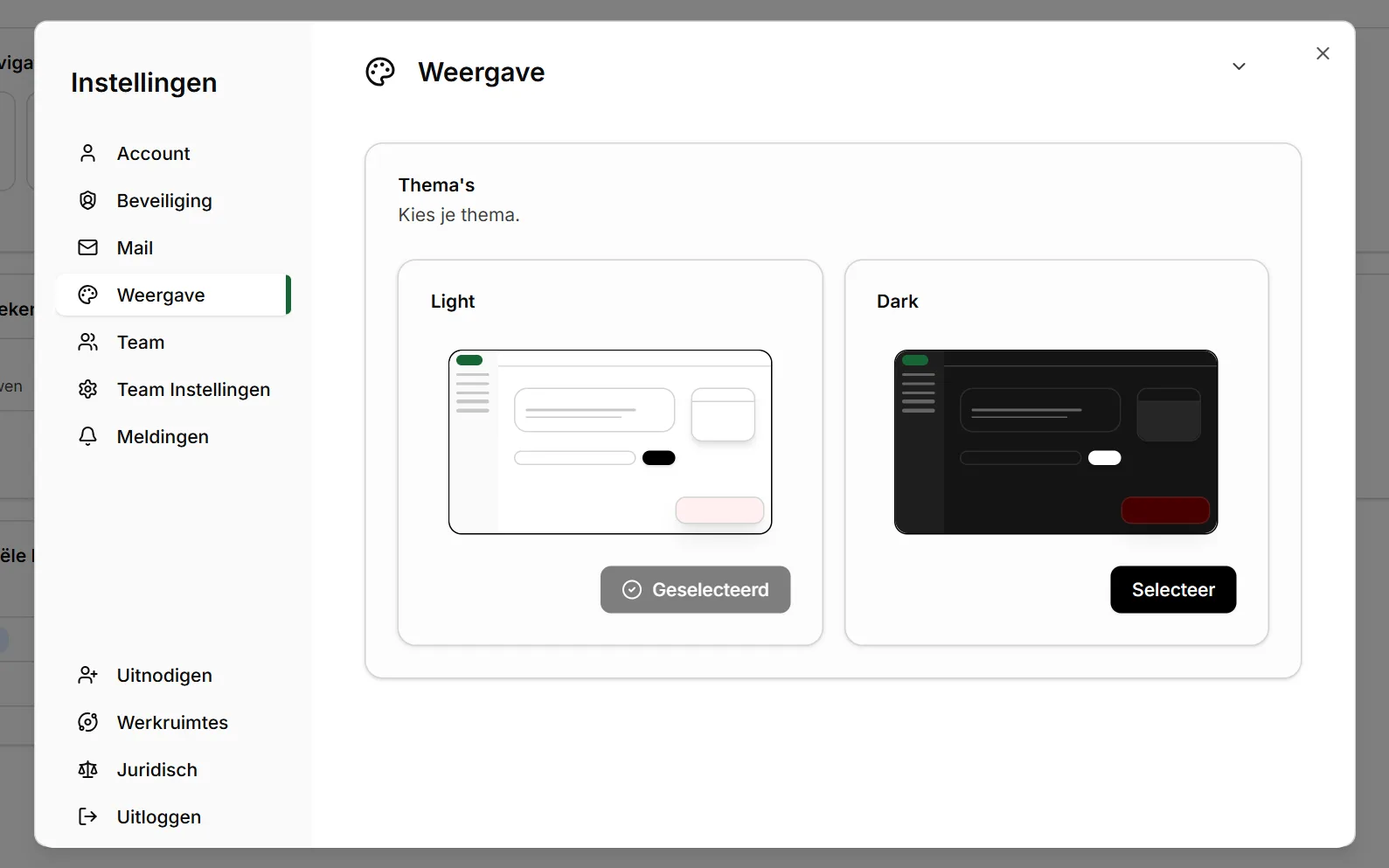
Task: Click the Account person icon
Action: point(87,153)
